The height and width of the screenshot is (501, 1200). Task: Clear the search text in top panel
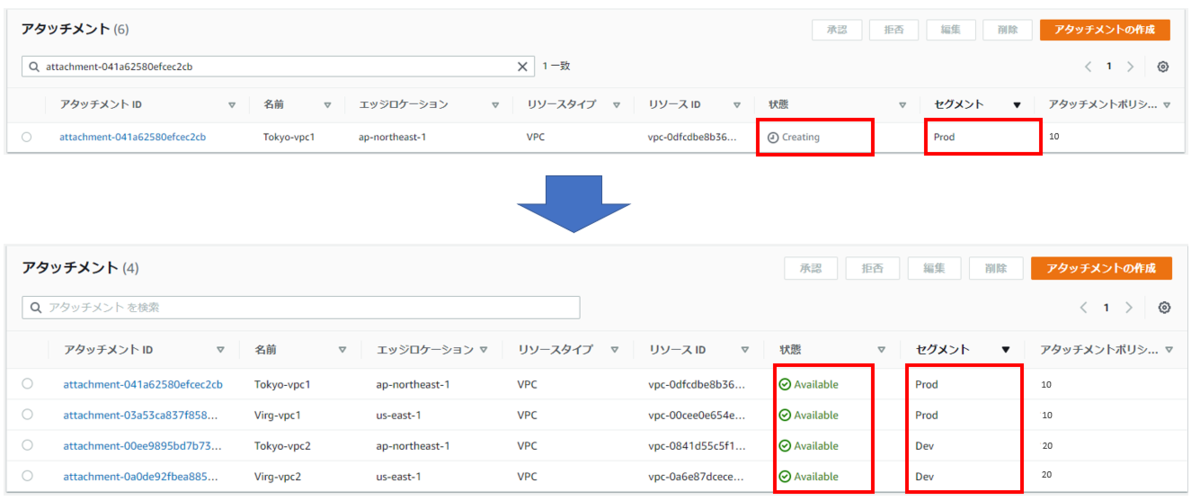click(522, 67)
